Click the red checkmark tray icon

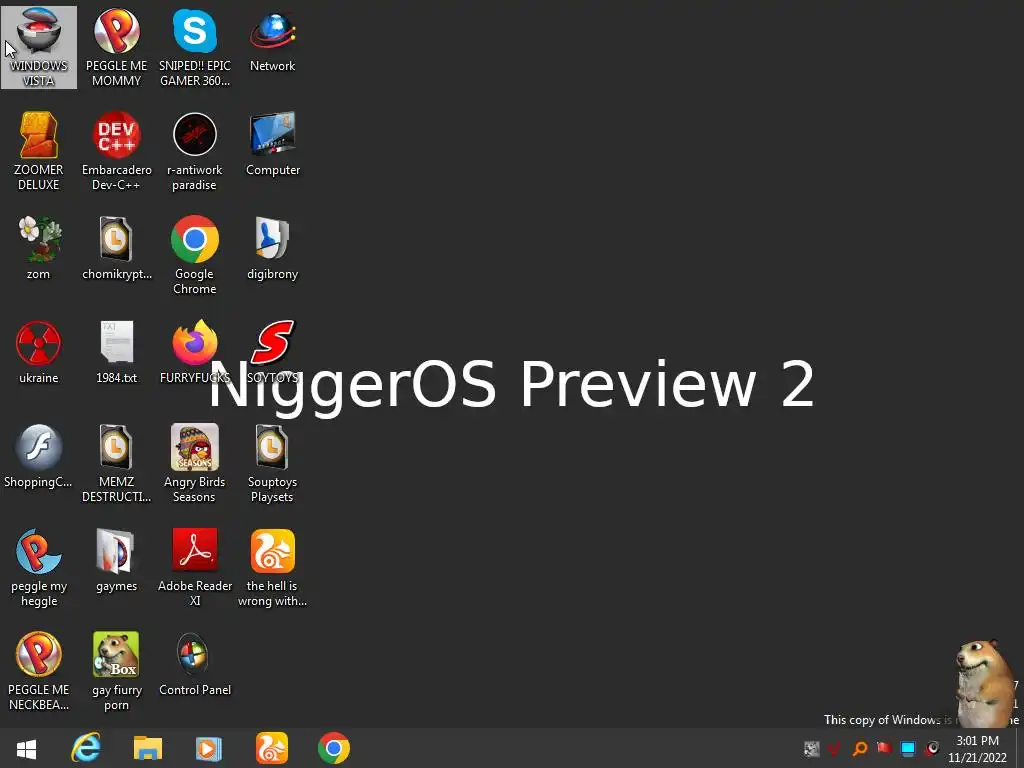click(x=835, y=748)
